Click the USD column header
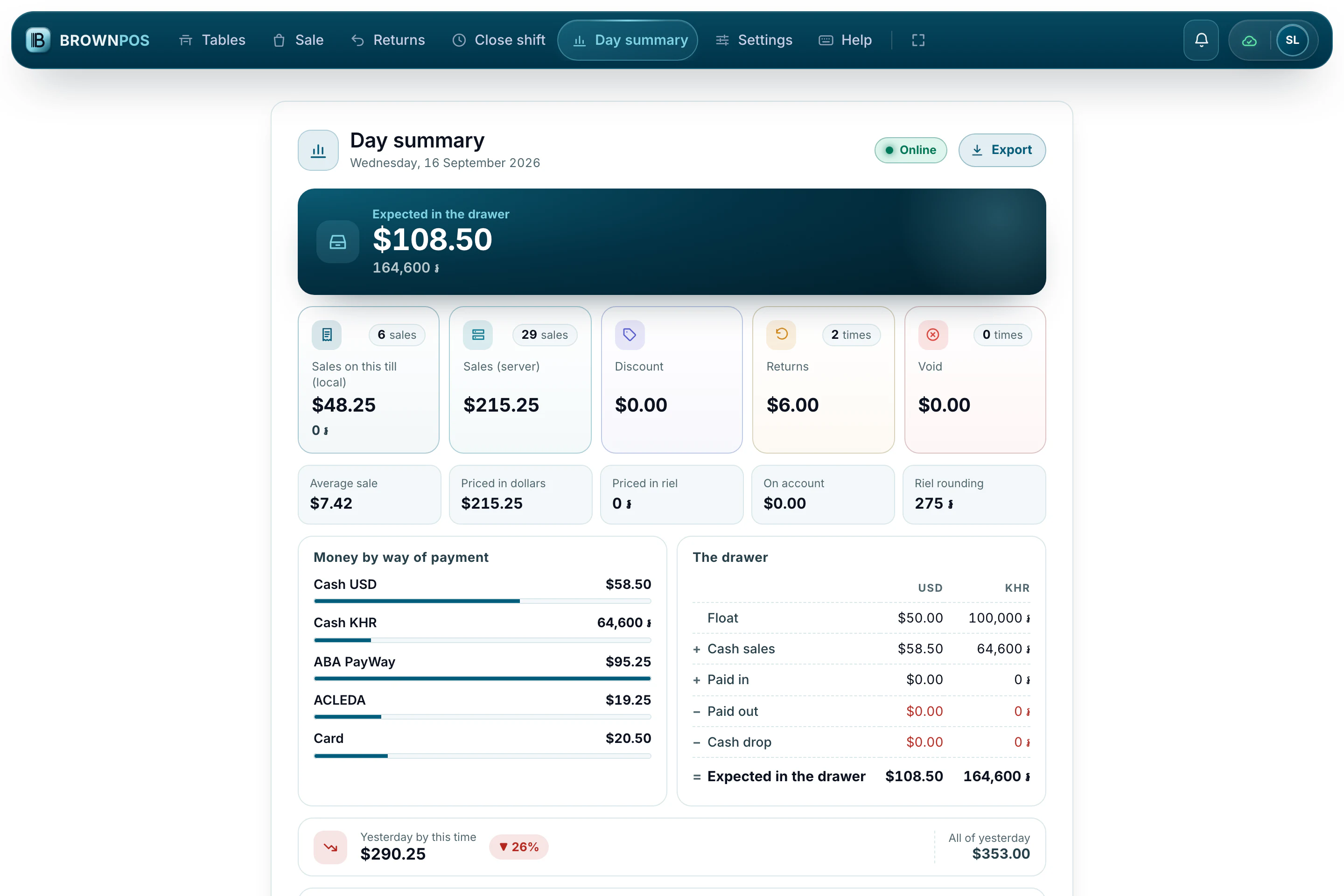The width and height of the screenshot is (1344, 896). 930,588
